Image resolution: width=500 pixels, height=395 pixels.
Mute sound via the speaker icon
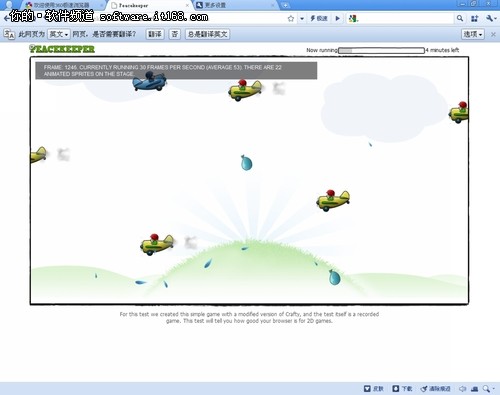point(463,388)
